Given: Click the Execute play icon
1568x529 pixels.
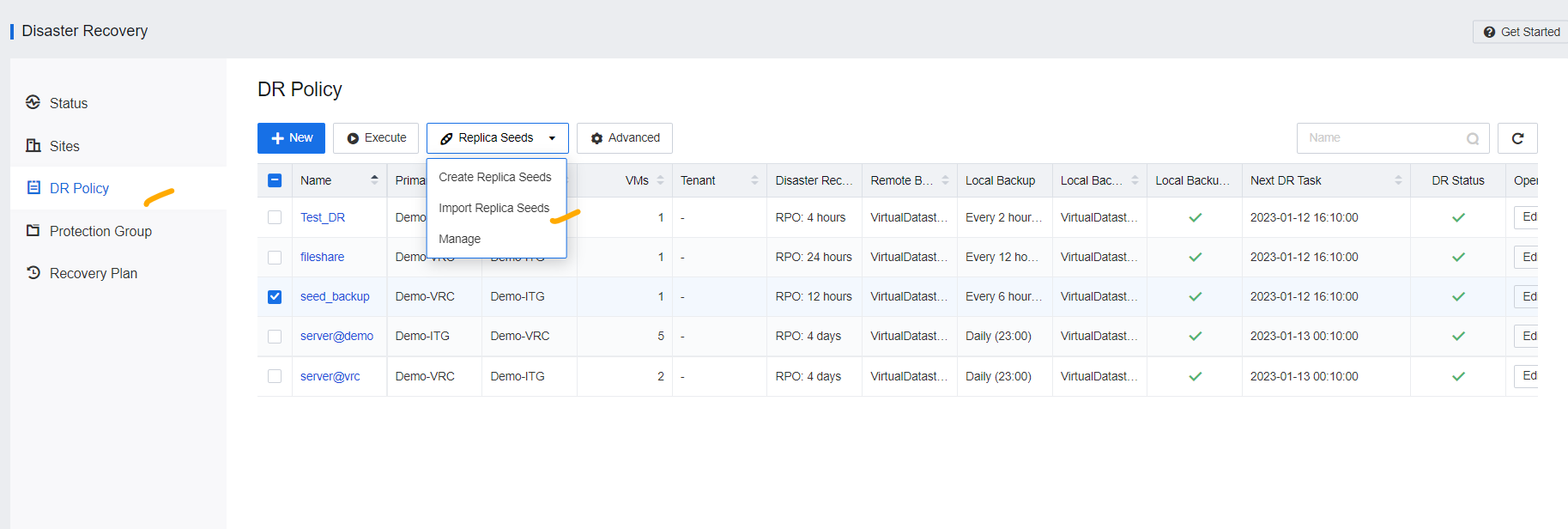Looking at the screenshot, I should coord(353,138).
